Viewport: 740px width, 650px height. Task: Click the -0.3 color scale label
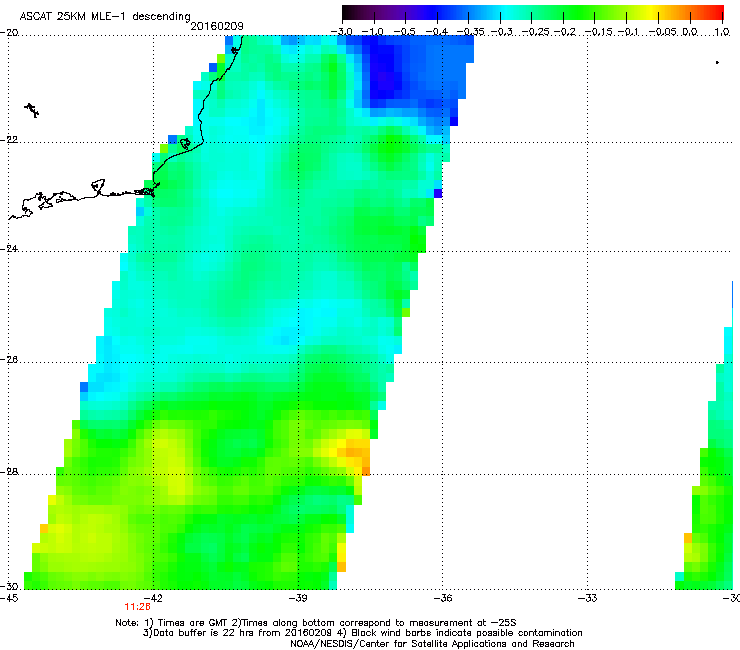501,32
